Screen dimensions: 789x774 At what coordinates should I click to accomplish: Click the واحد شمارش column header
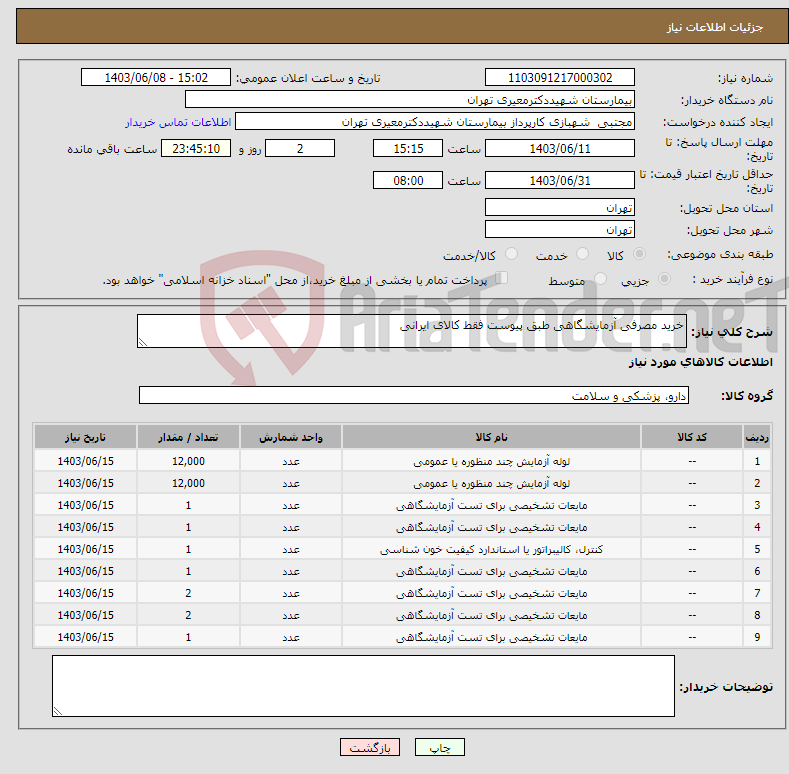point(291,437)
